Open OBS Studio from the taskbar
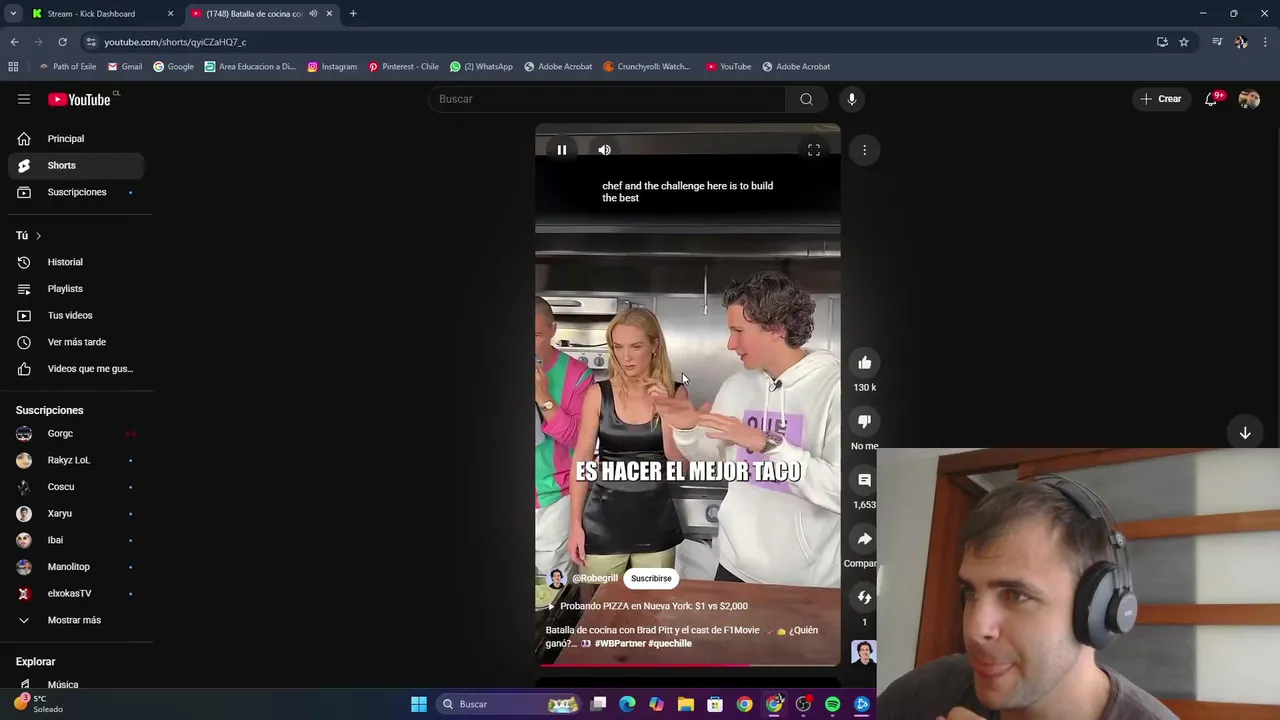Viewport: 1280px width, 720px height. pos(803,704)
